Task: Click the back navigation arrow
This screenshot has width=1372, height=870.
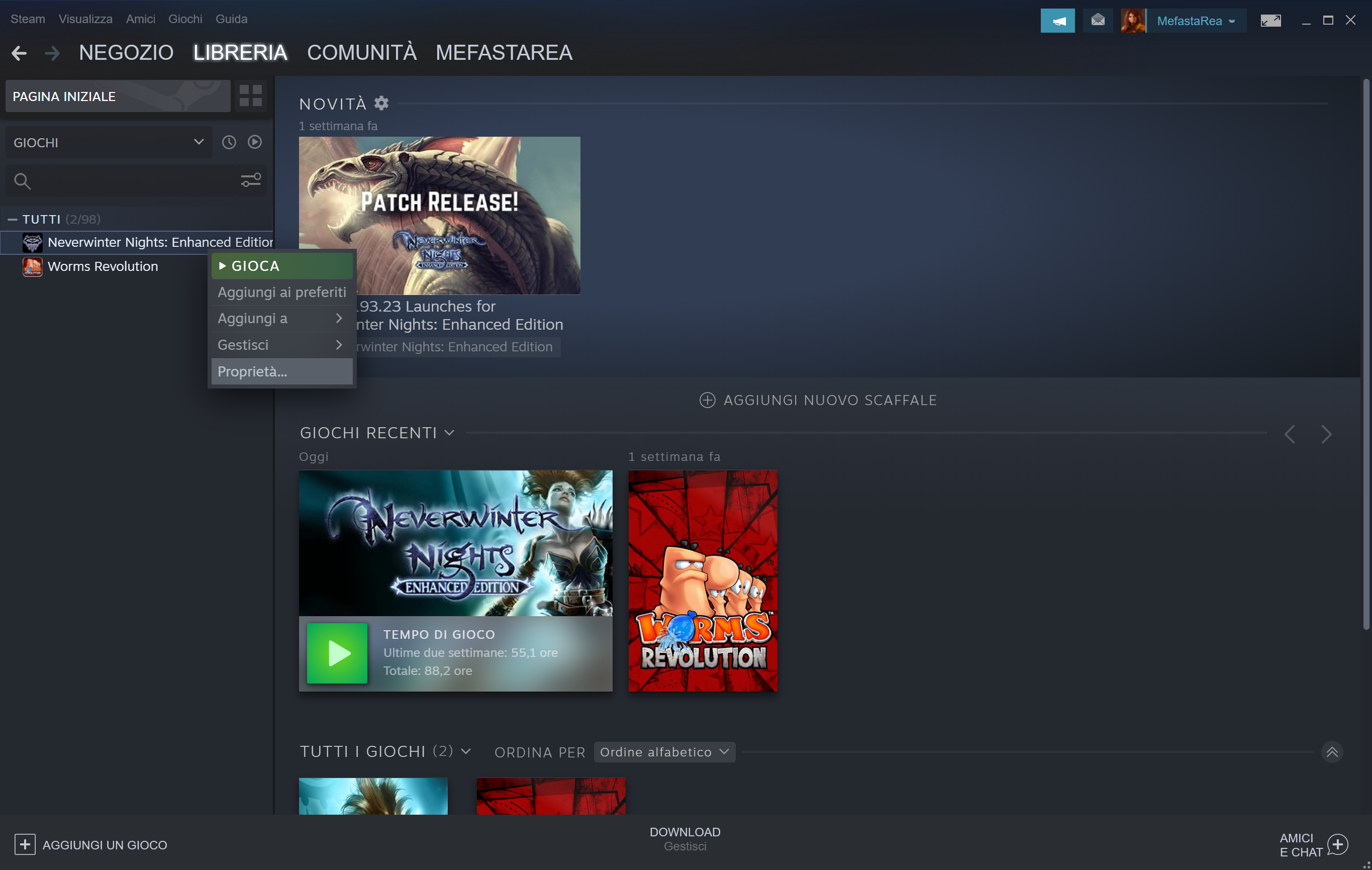Action: (19, 53)
